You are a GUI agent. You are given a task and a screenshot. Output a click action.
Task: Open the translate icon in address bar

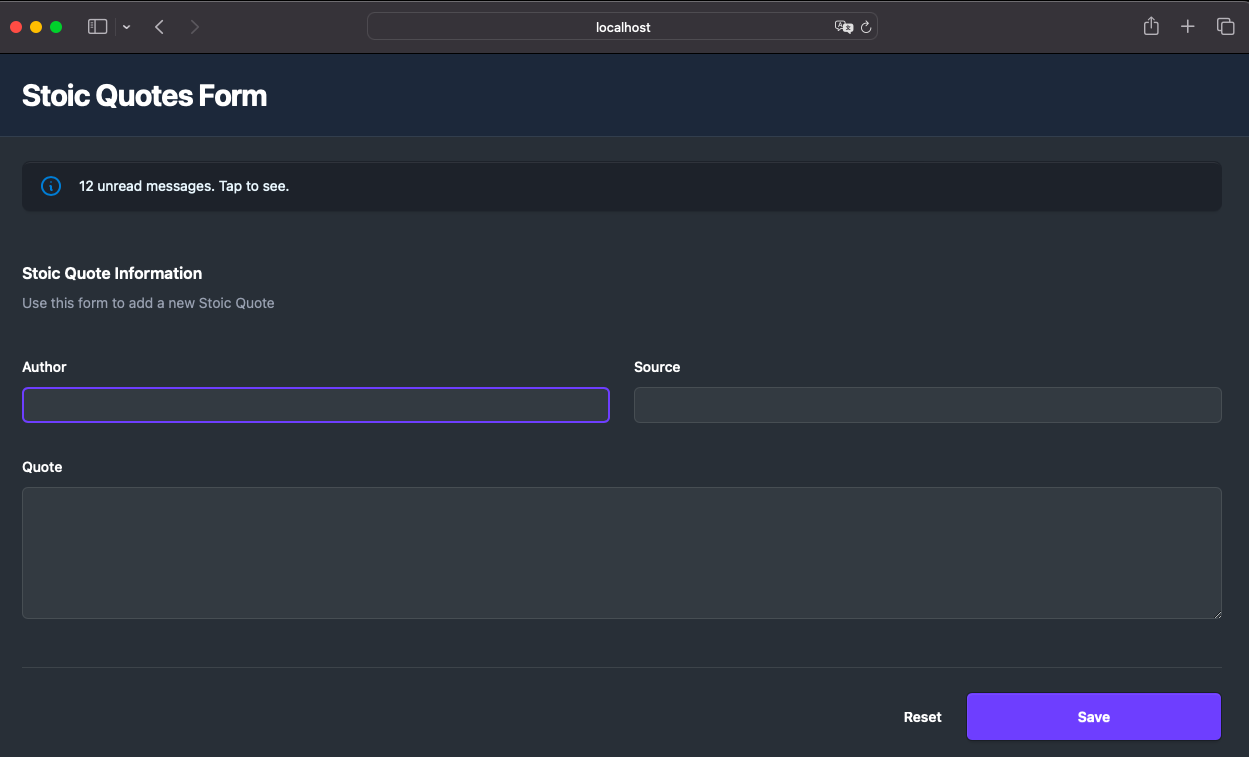click(x=843, y=27)
